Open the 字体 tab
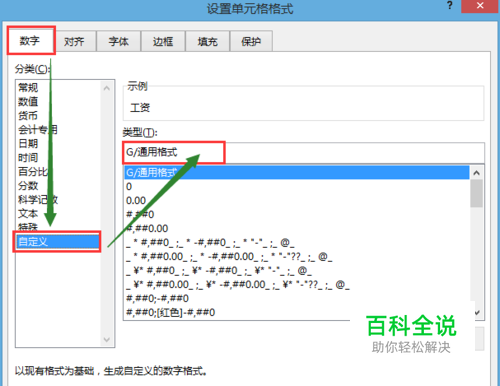 [118, 41]
